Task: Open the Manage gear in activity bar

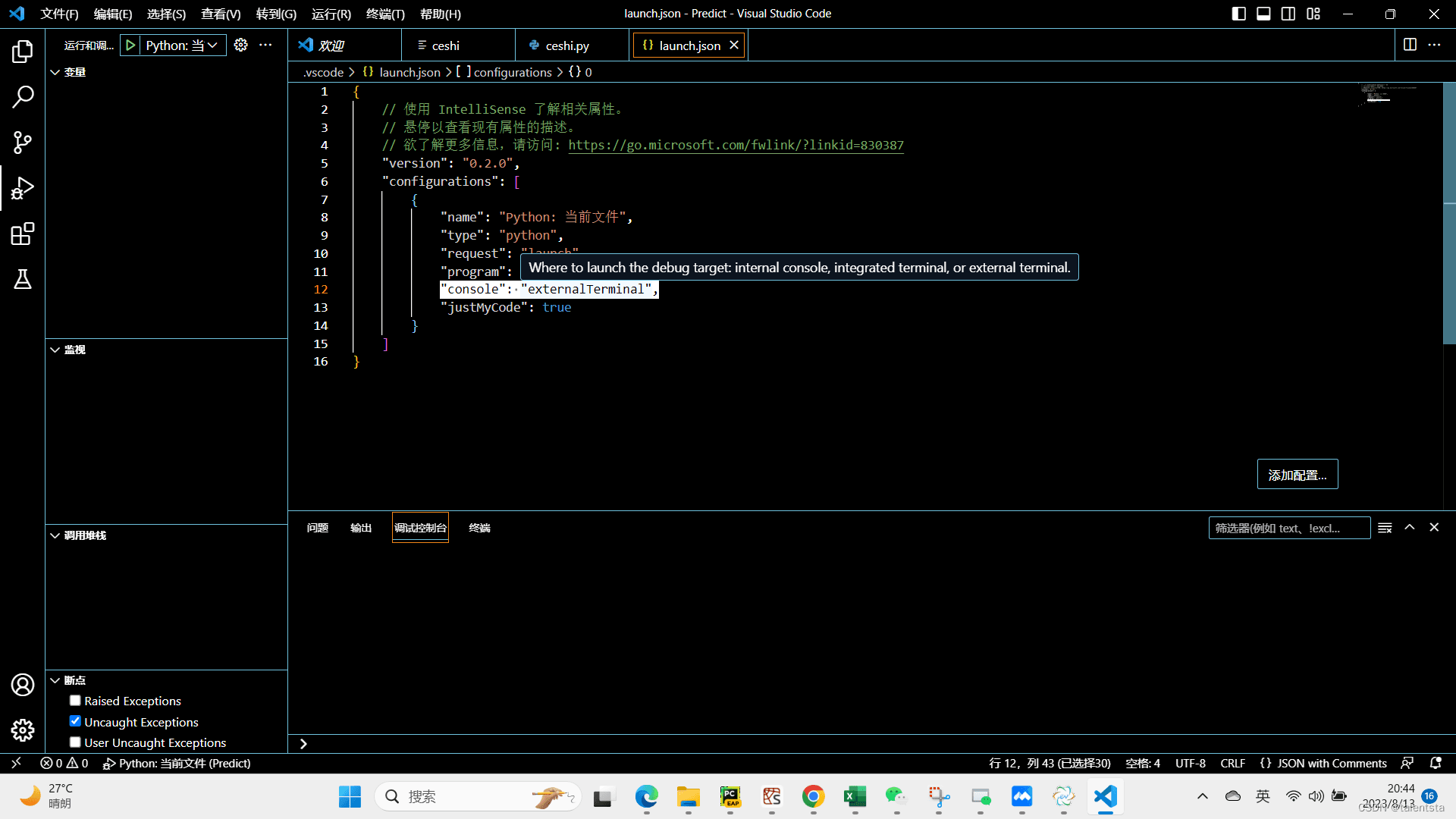Action: pos(23,730)
